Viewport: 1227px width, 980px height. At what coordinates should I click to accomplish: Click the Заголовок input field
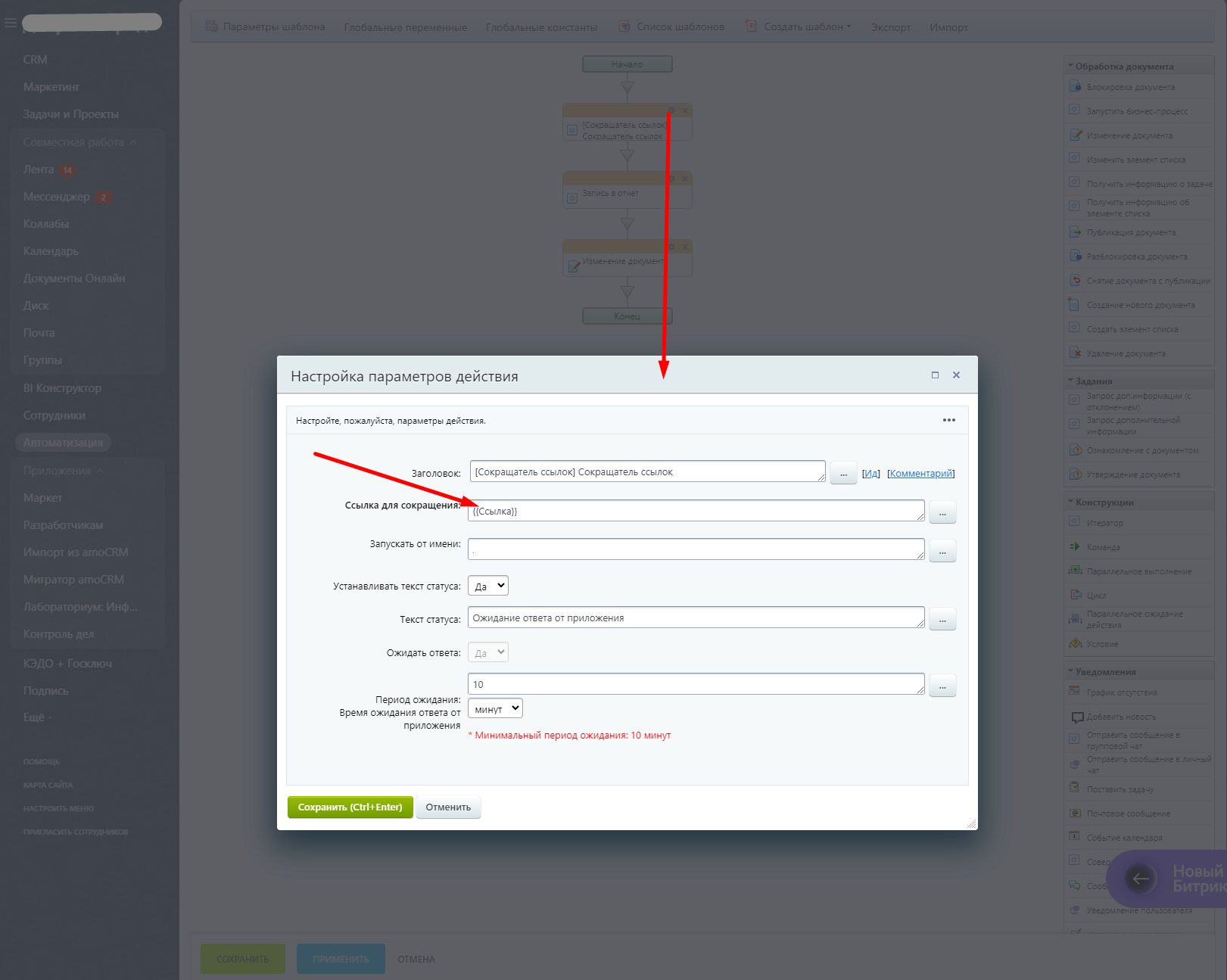pyautogui.click(x=648, y=471)
